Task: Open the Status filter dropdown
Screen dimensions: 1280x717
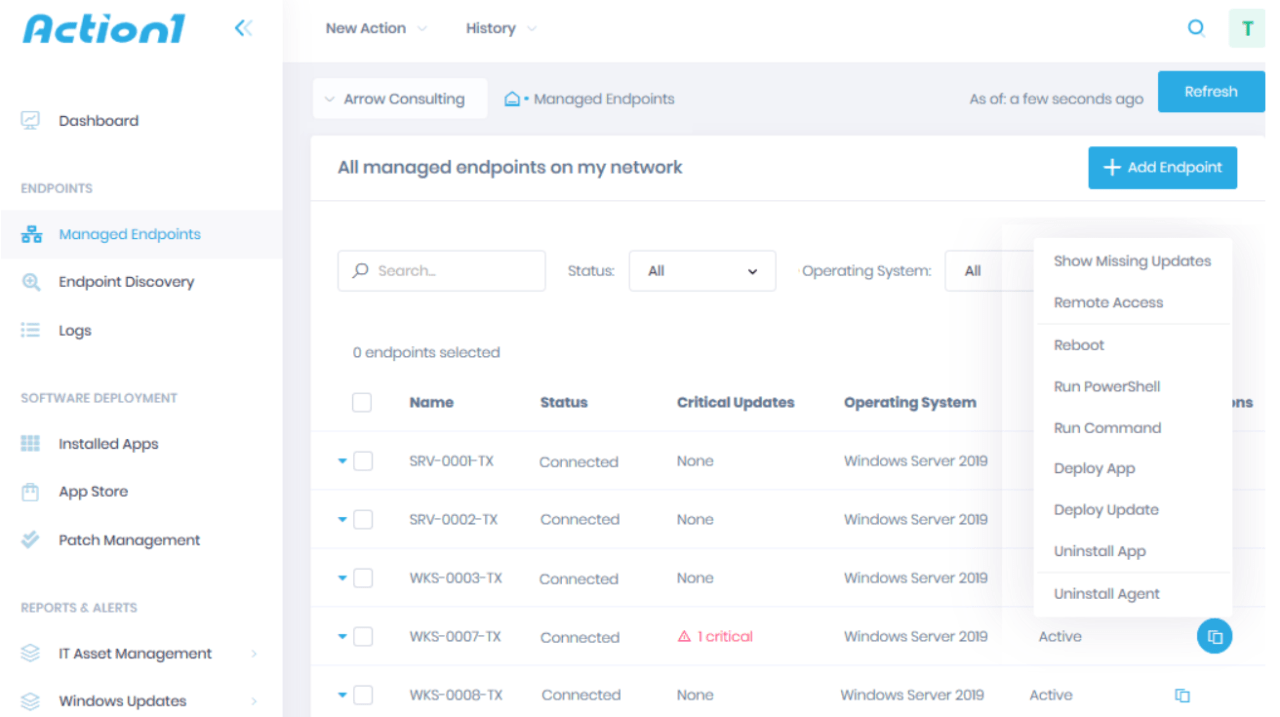Action: coord(702,271)
